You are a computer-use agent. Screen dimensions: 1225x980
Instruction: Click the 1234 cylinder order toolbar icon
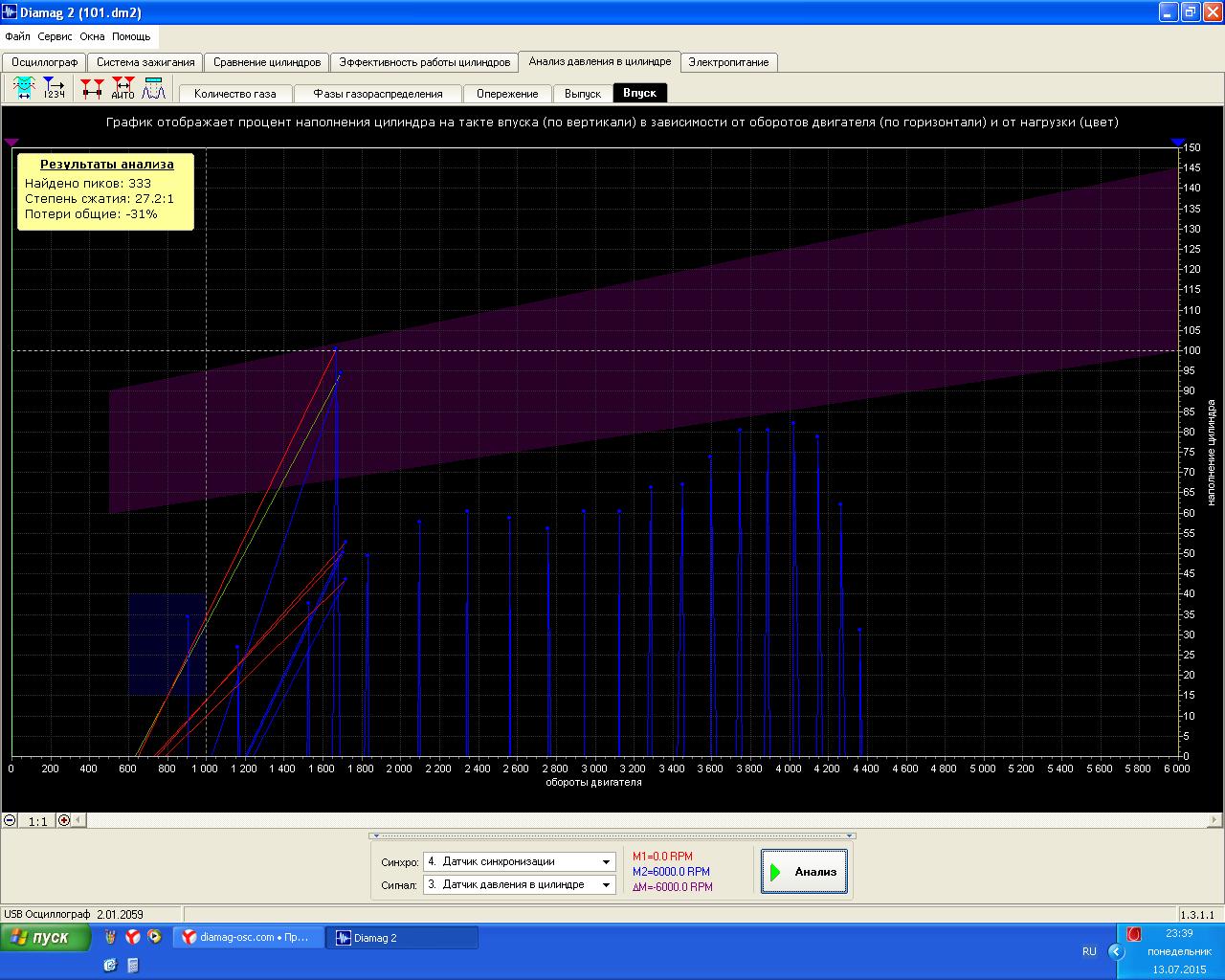point(54,89)
